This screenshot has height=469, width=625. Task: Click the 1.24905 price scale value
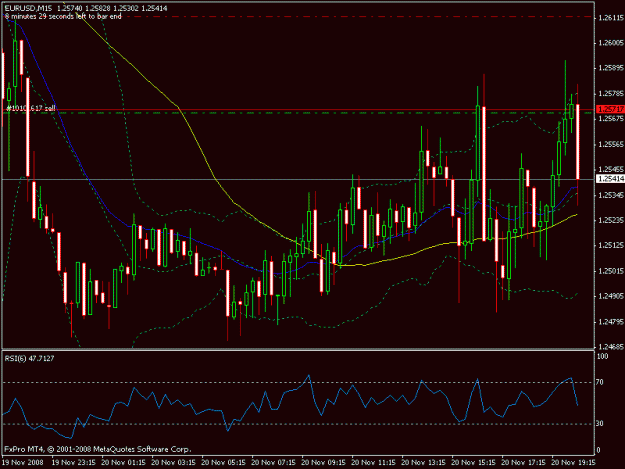coord(611,296)
